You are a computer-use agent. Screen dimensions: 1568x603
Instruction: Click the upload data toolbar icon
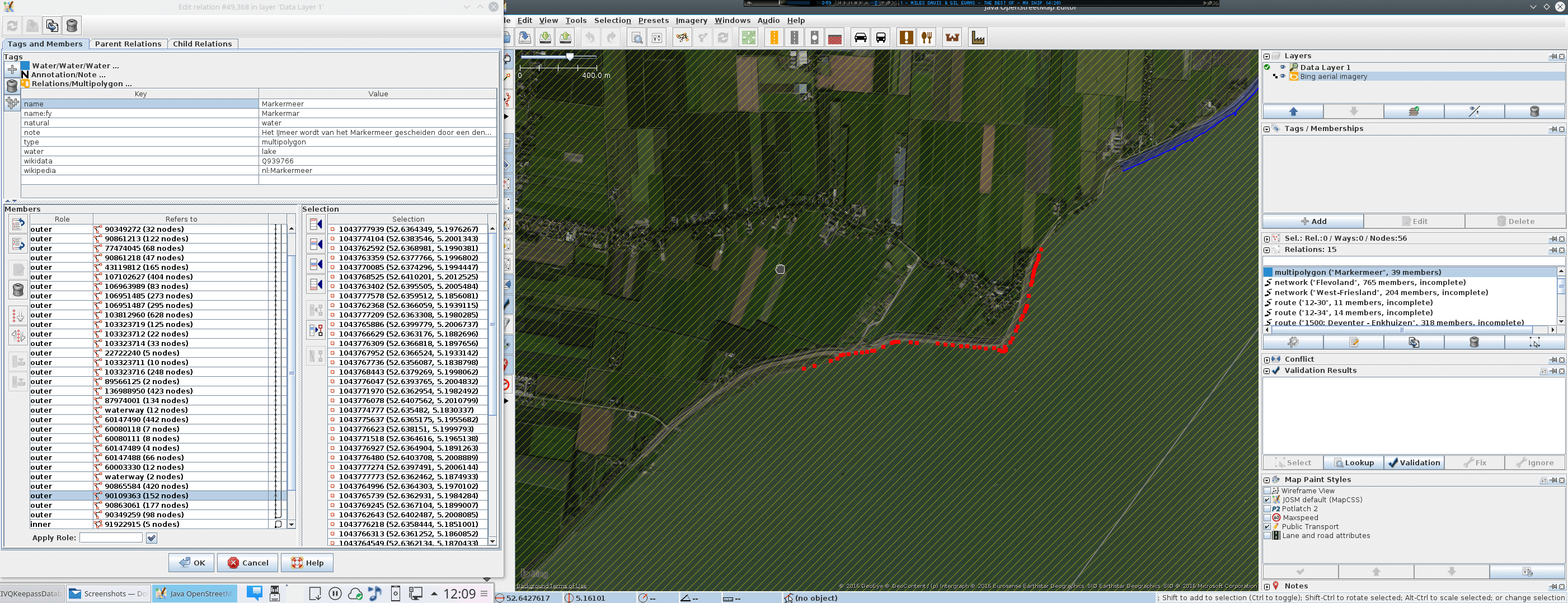tap(566, 38)
